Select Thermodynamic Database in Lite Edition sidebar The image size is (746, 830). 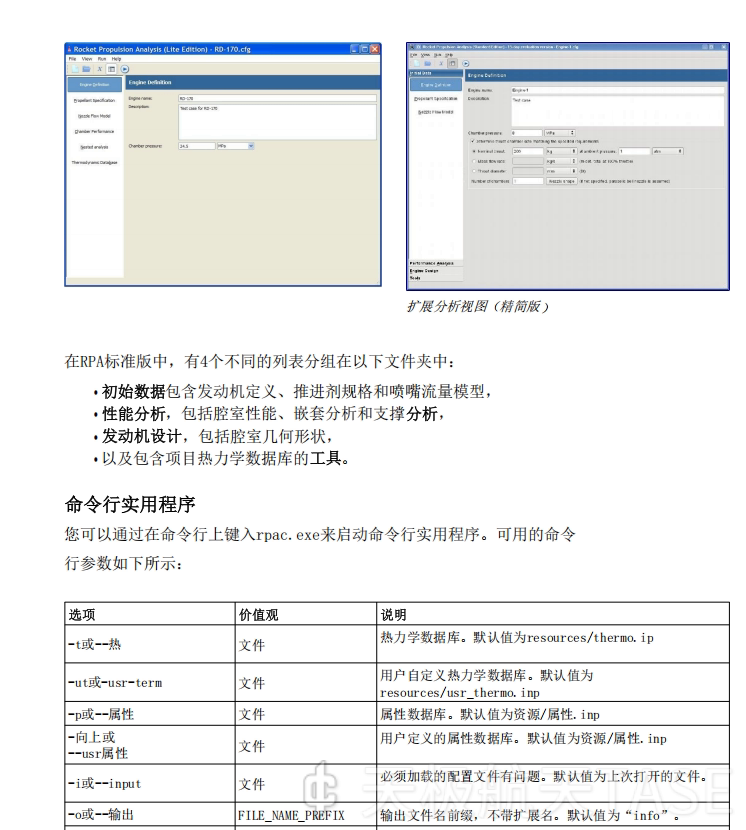pyautogui.click(x=94, y=163)
